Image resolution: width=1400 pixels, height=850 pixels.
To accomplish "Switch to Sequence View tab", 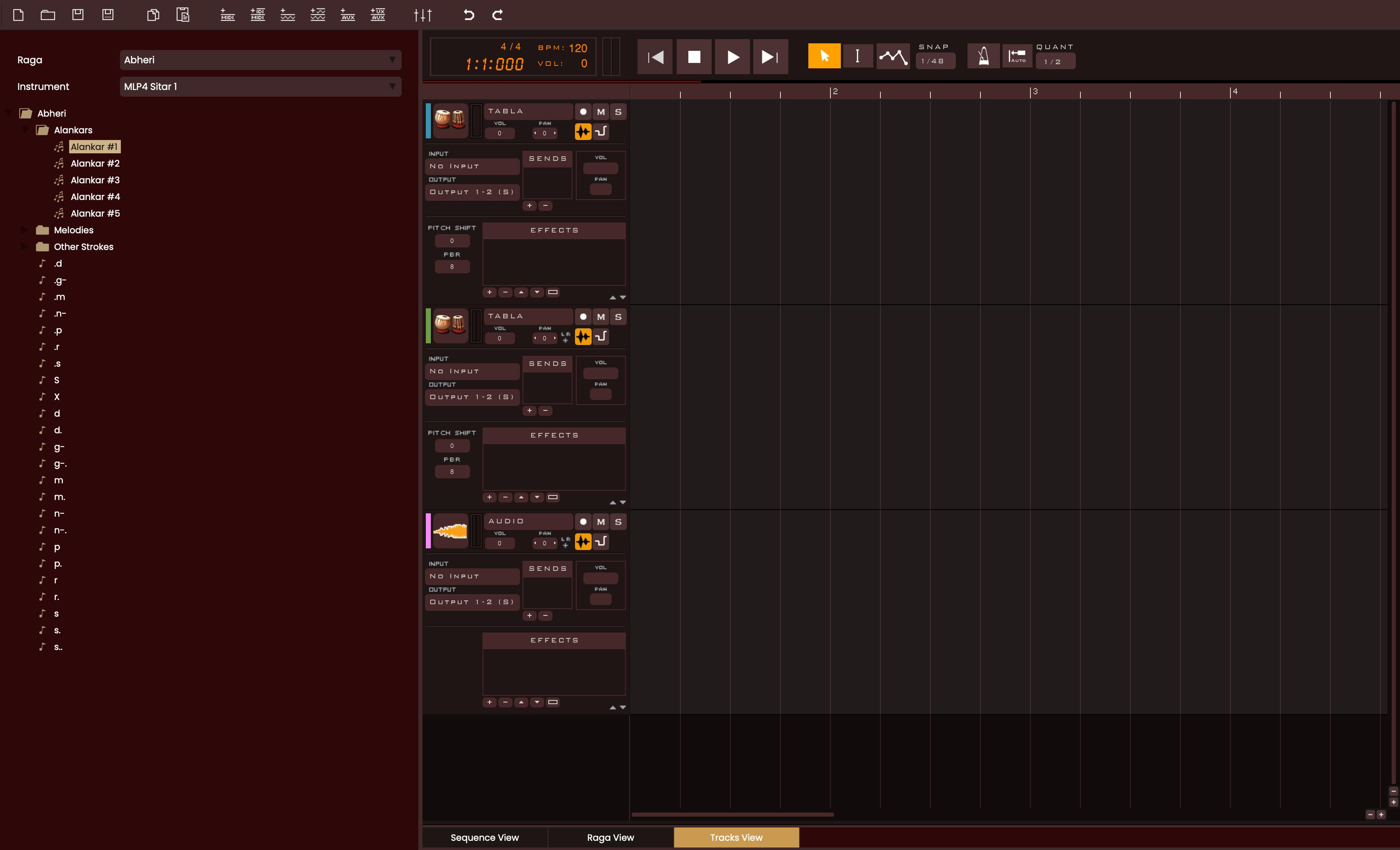I will click(485, 837).
